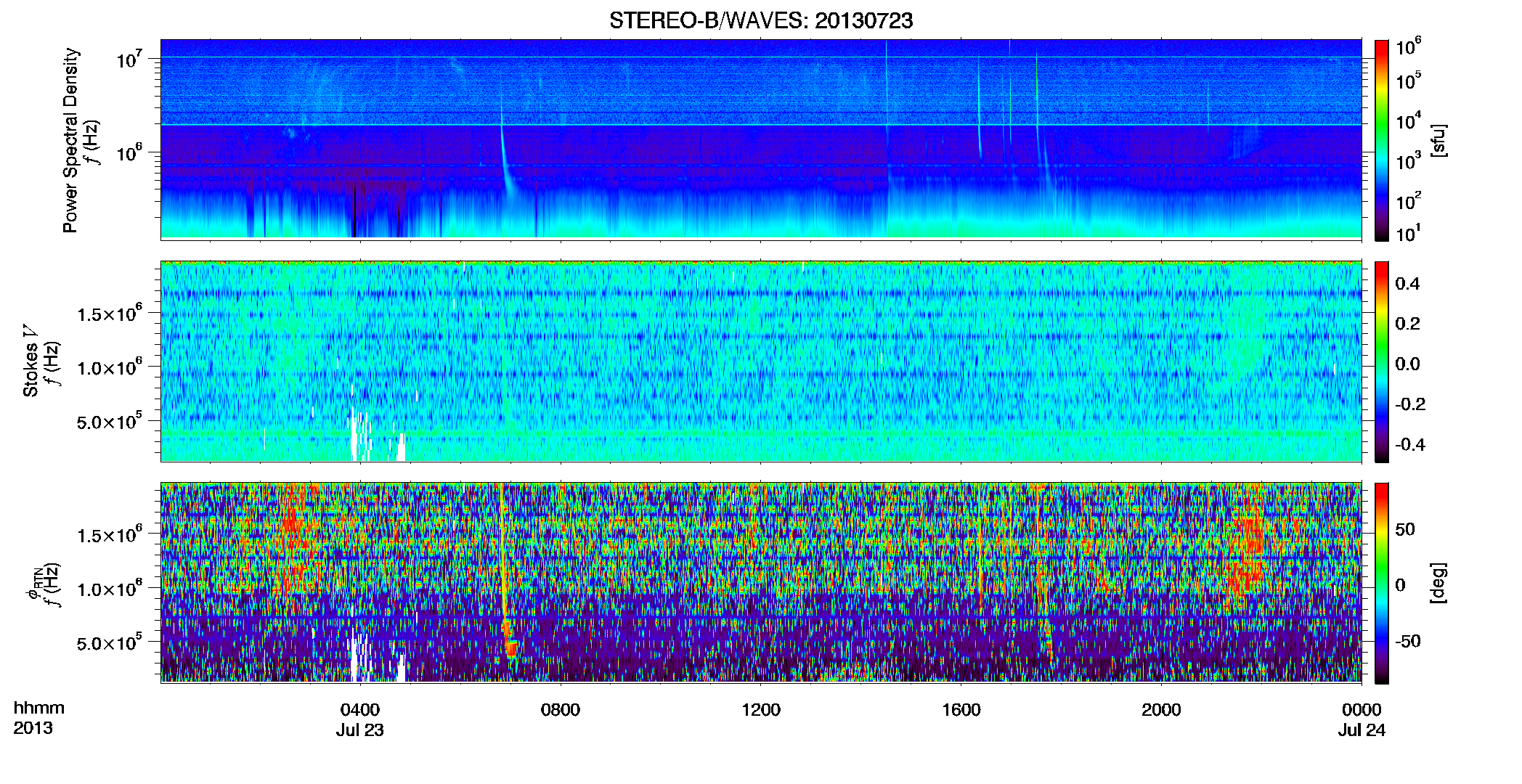
Task: Click the 0000 time axis tick label
Action: (x=1362, y=710)
